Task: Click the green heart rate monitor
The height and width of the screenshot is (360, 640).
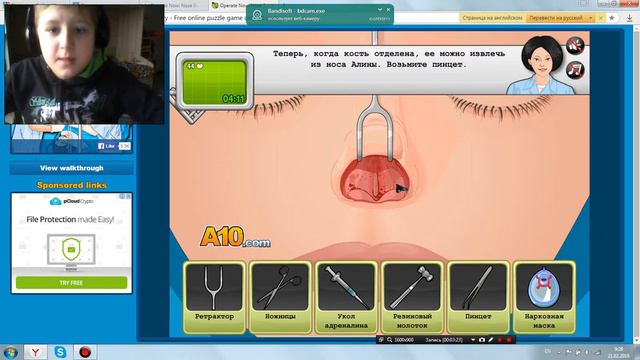Action: (x=215, y=82)
